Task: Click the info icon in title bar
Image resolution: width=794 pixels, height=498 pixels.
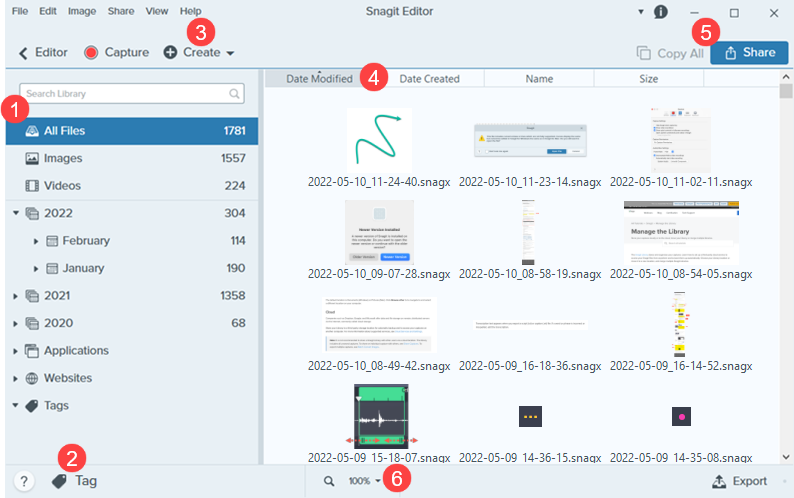Action: point(661,12)
